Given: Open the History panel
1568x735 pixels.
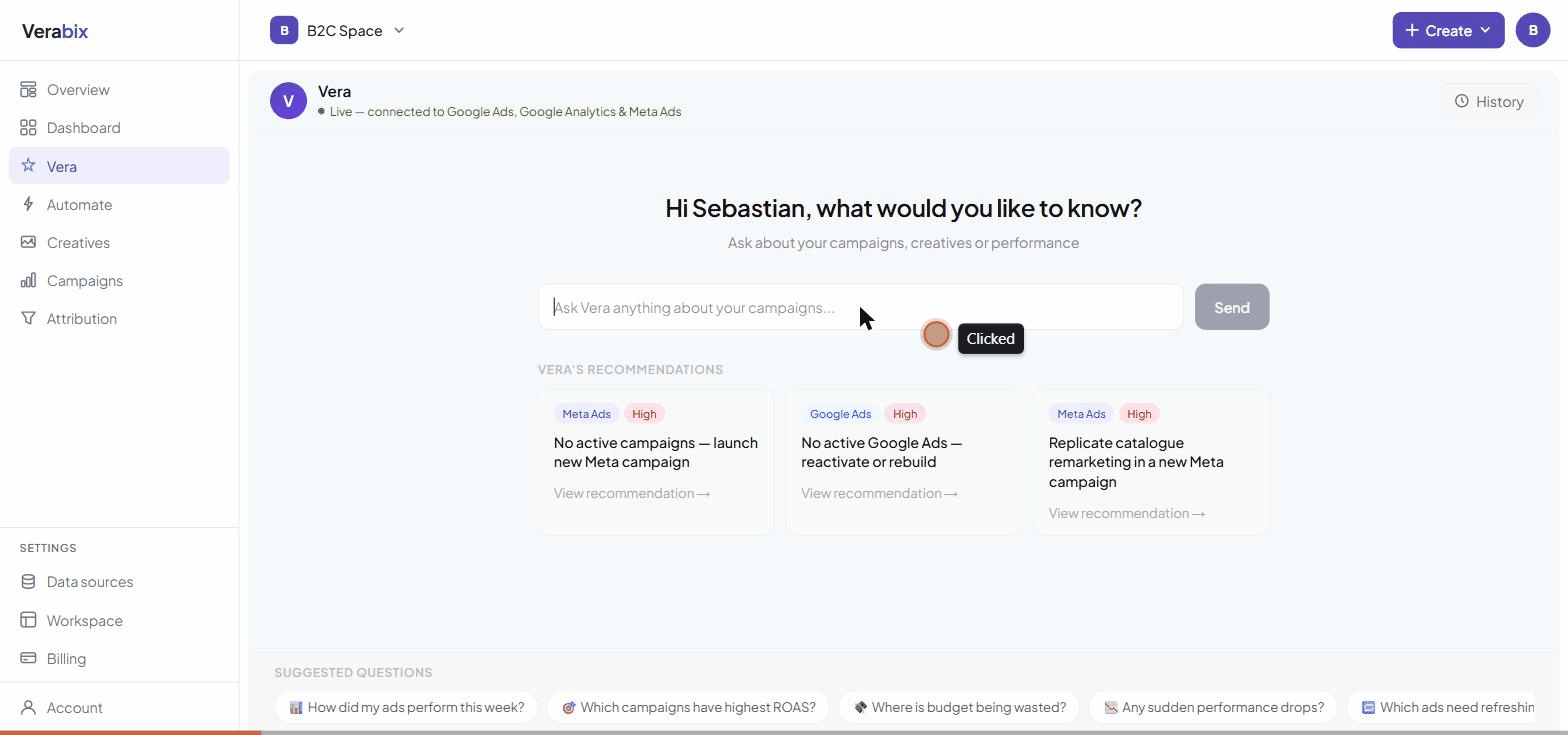Looking at the screenshot, I should pos(1489,101).
